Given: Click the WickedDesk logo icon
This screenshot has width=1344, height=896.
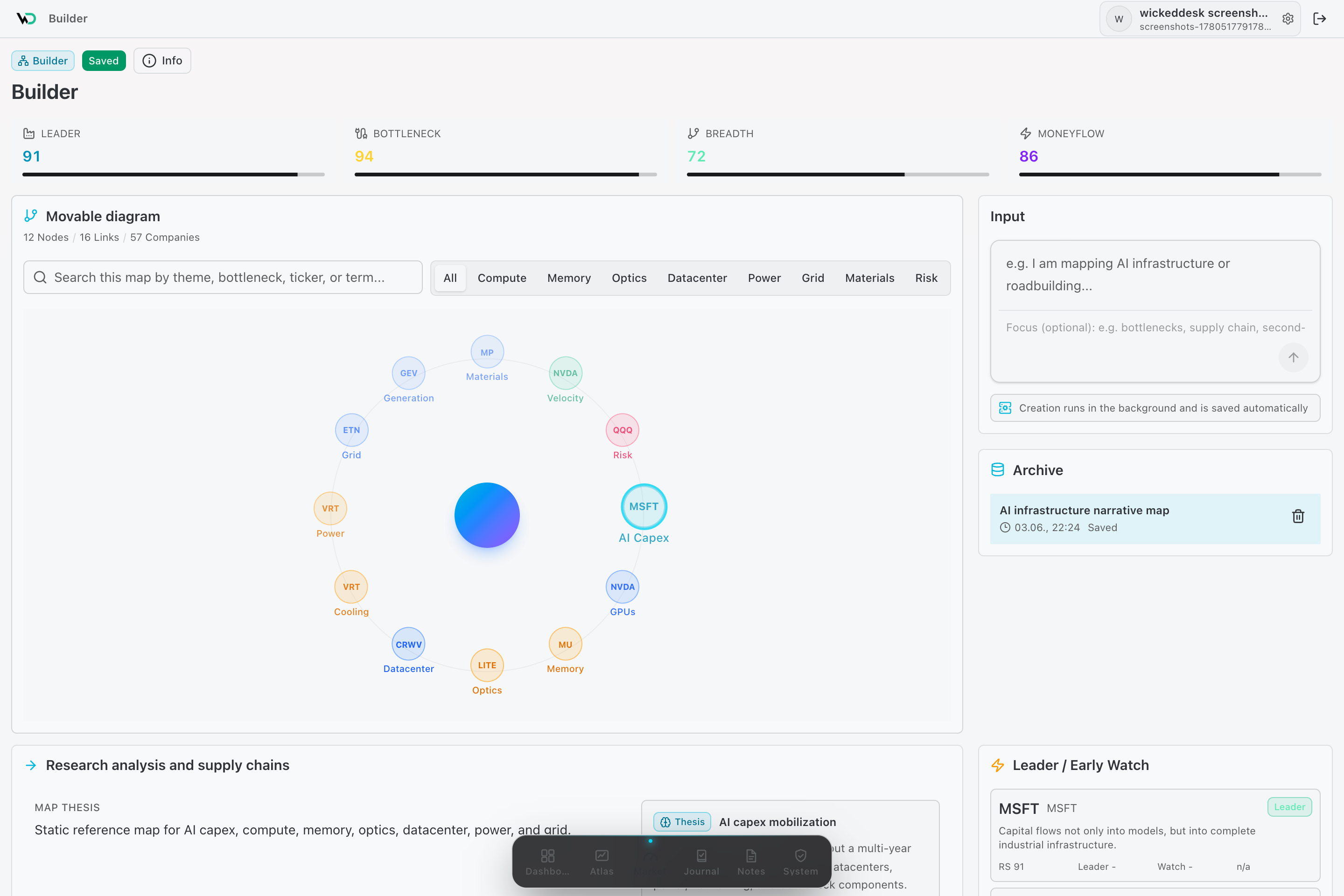Looking at the screenshot, I should [x=26, y=18].
